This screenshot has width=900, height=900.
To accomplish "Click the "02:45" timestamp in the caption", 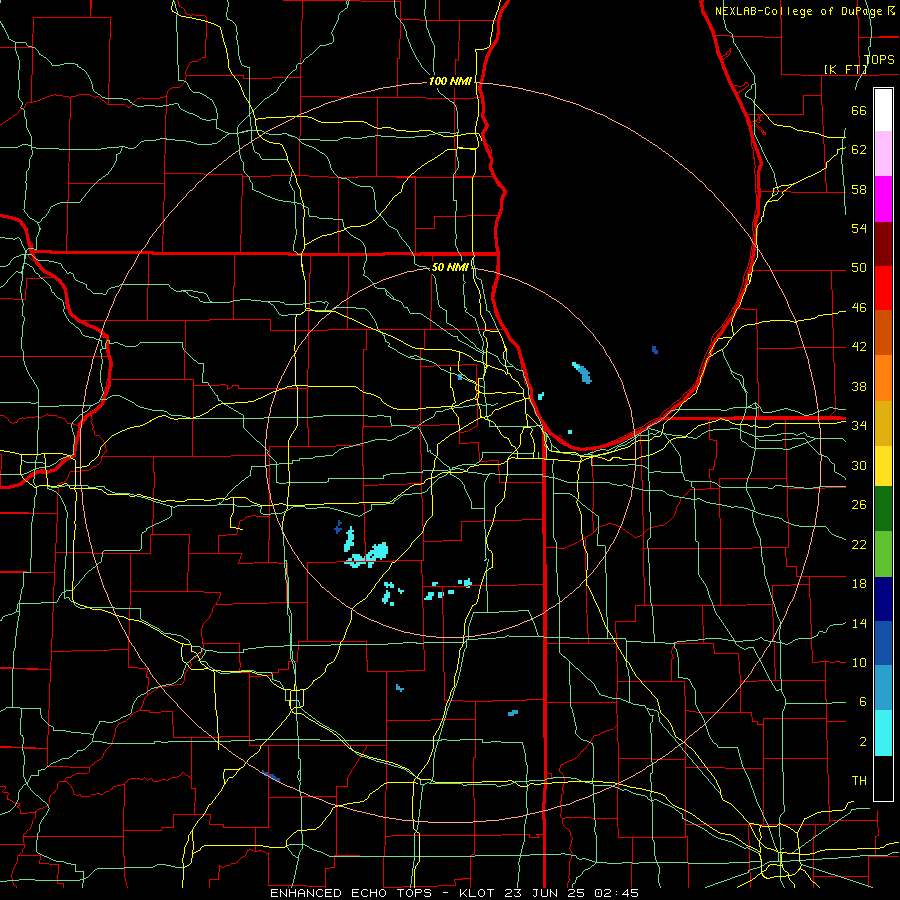I will [616, 893].
